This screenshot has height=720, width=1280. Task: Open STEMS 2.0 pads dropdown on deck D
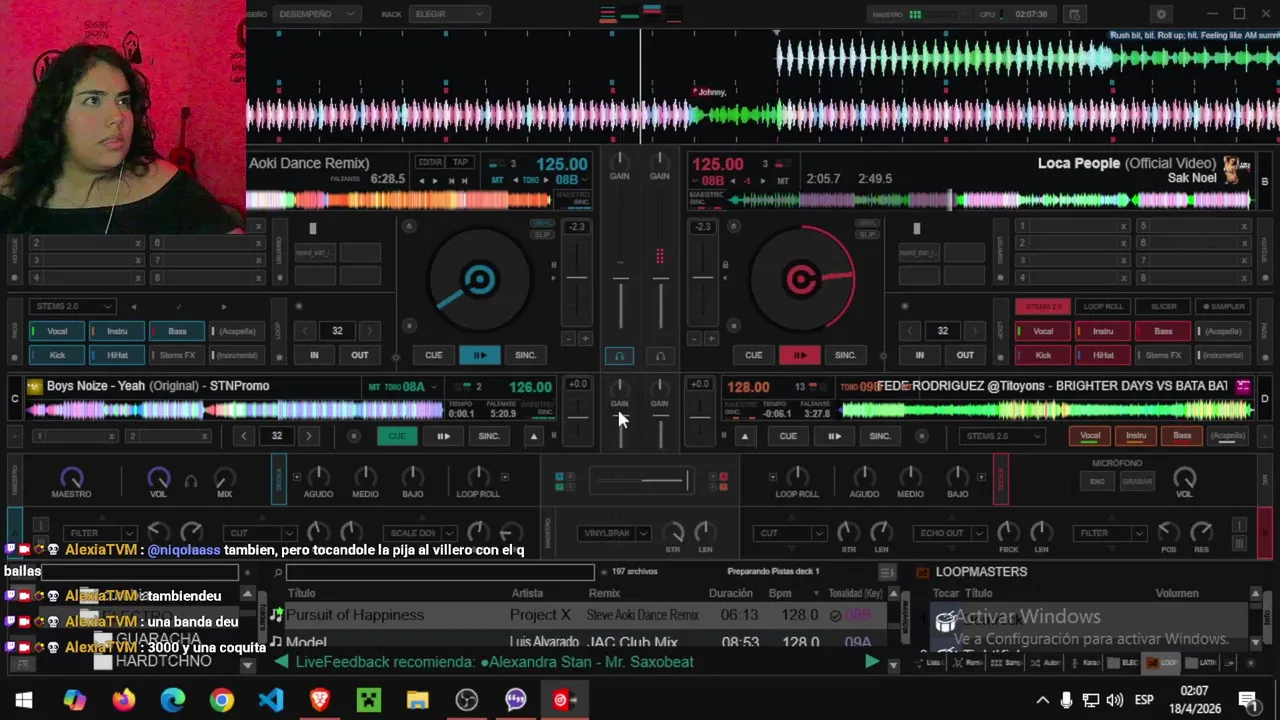click(1001, 436)
